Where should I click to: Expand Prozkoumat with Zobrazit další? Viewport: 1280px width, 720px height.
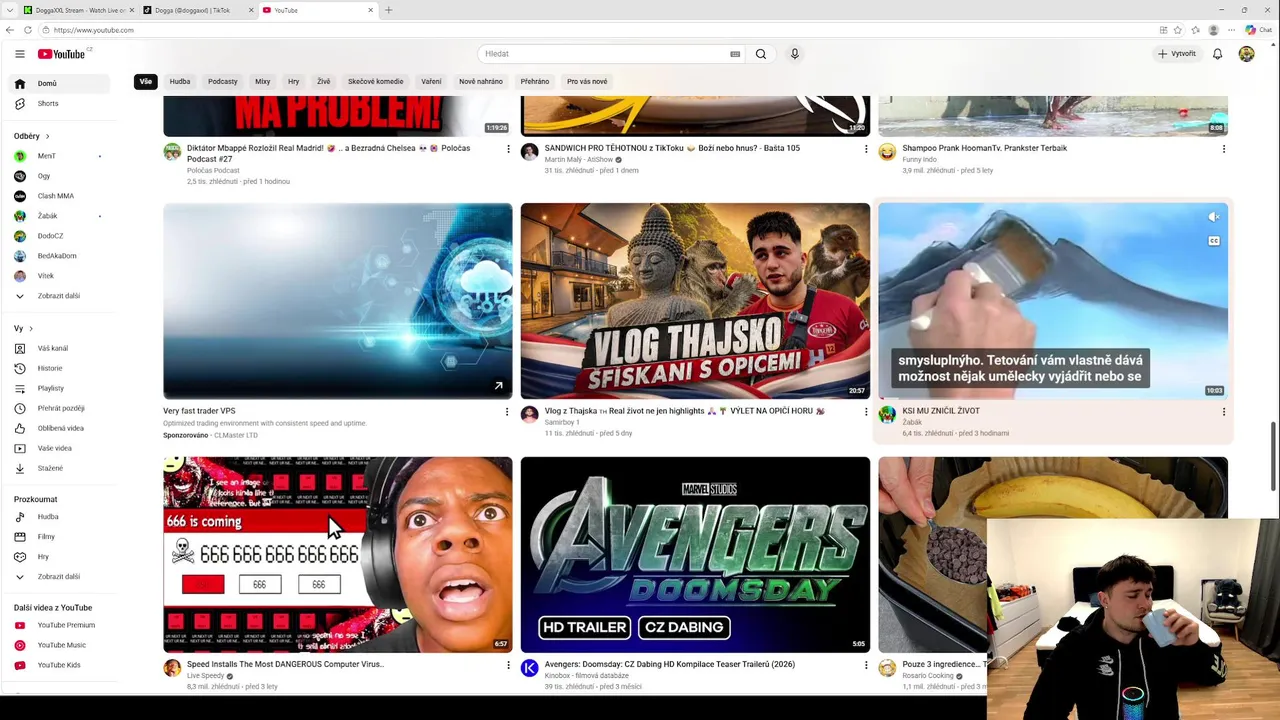tap(60, 577)
